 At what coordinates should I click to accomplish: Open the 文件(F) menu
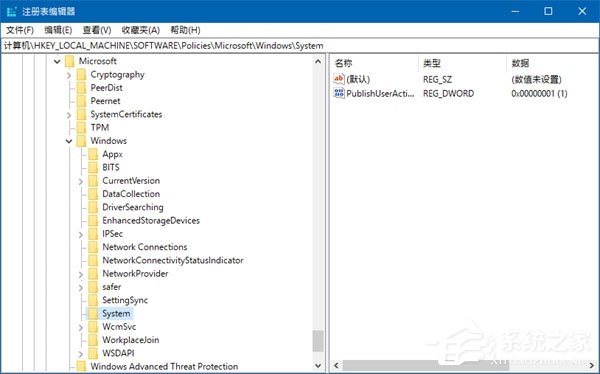click(x=20, y=30)
